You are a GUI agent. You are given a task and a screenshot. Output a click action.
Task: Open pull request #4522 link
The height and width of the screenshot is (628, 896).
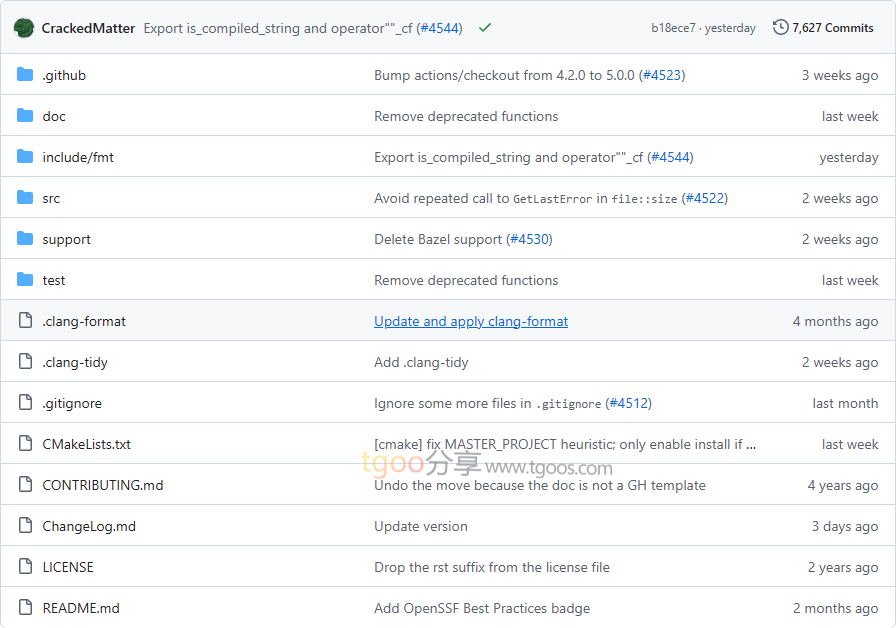(704, 198)
